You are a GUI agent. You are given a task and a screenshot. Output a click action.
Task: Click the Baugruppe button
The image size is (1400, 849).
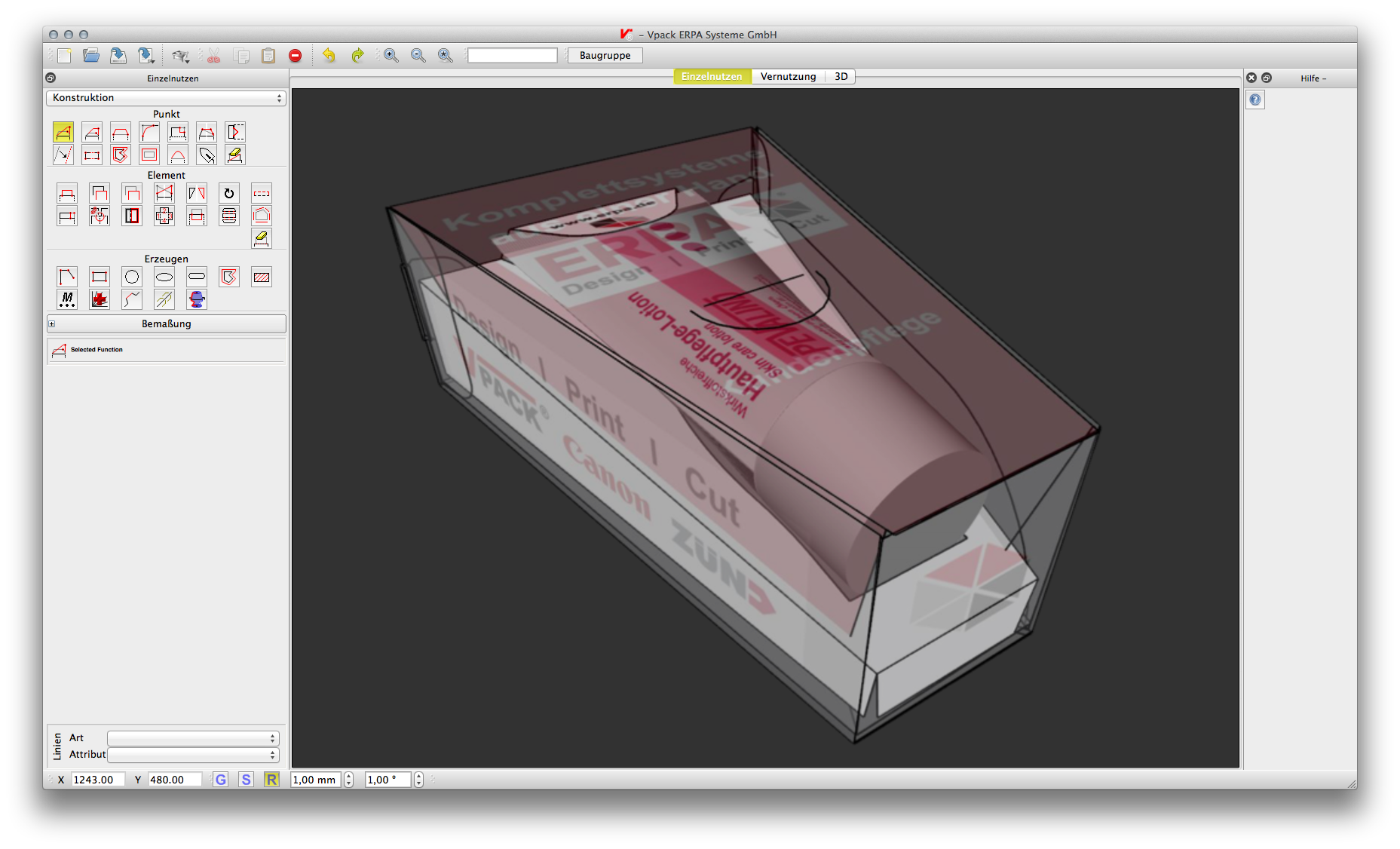[605, 55]
